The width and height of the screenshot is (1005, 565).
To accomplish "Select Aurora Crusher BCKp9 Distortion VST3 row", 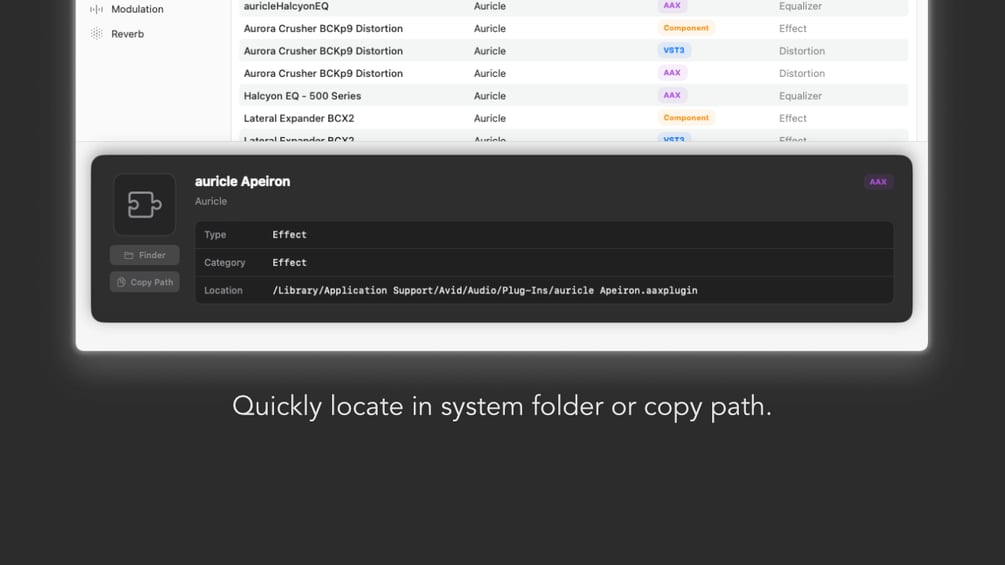I will [574, 51].
